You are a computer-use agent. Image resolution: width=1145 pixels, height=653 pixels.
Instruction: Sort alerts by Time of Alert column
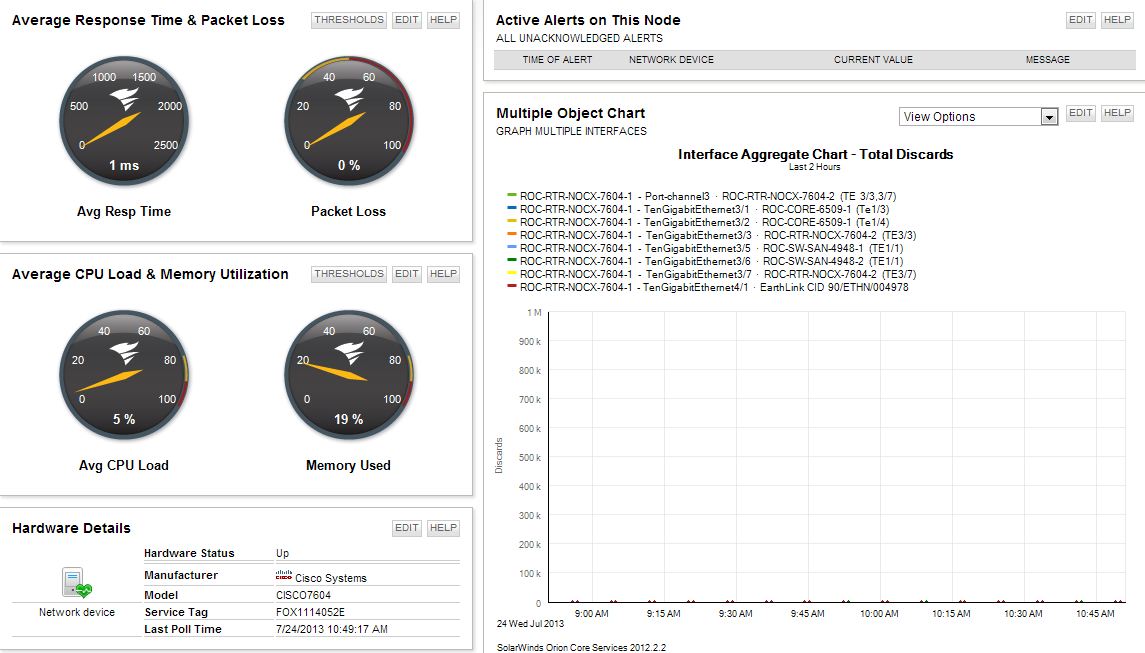pos(557,60)
